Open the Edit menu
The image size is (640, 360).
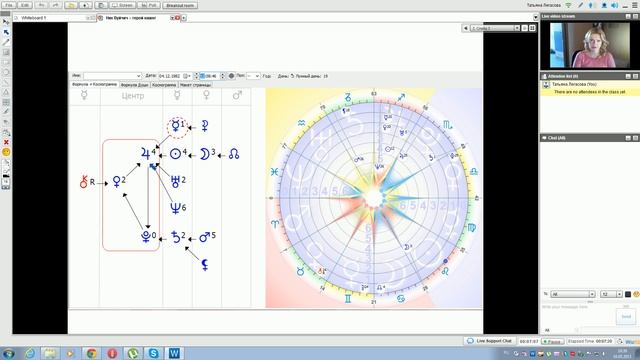25,5
